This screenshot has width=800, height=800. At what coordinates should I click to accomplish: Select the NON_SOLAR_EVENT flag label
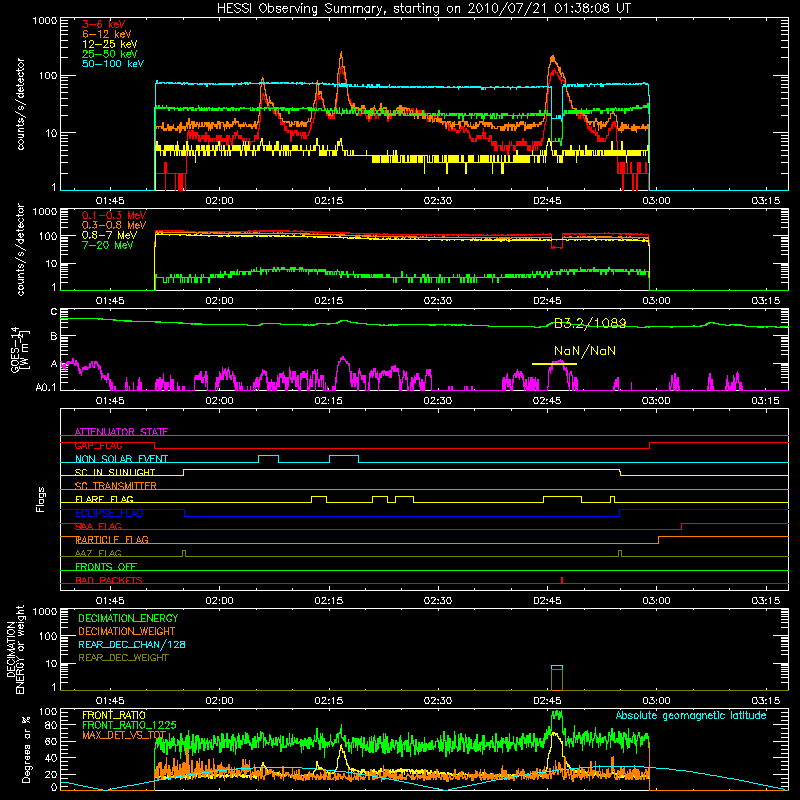[121, 459]
